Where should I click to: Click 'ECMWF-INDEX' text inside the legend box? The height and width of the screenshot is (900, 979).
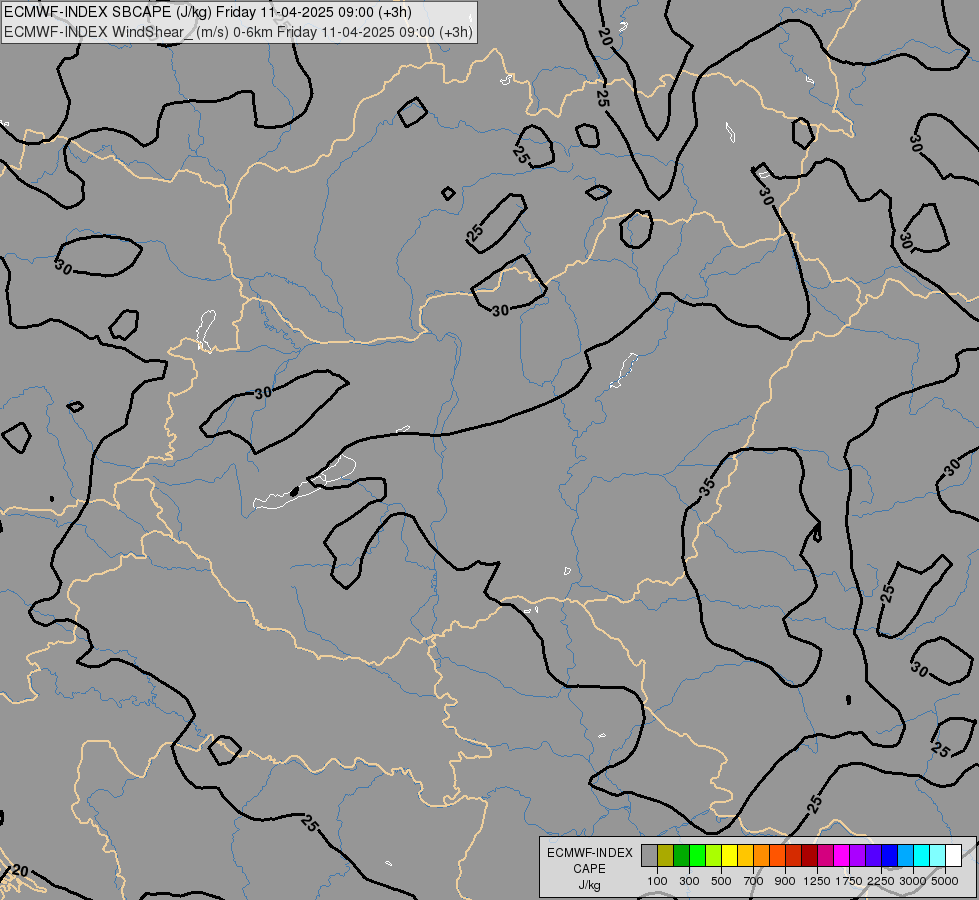[x=589, y=853]
